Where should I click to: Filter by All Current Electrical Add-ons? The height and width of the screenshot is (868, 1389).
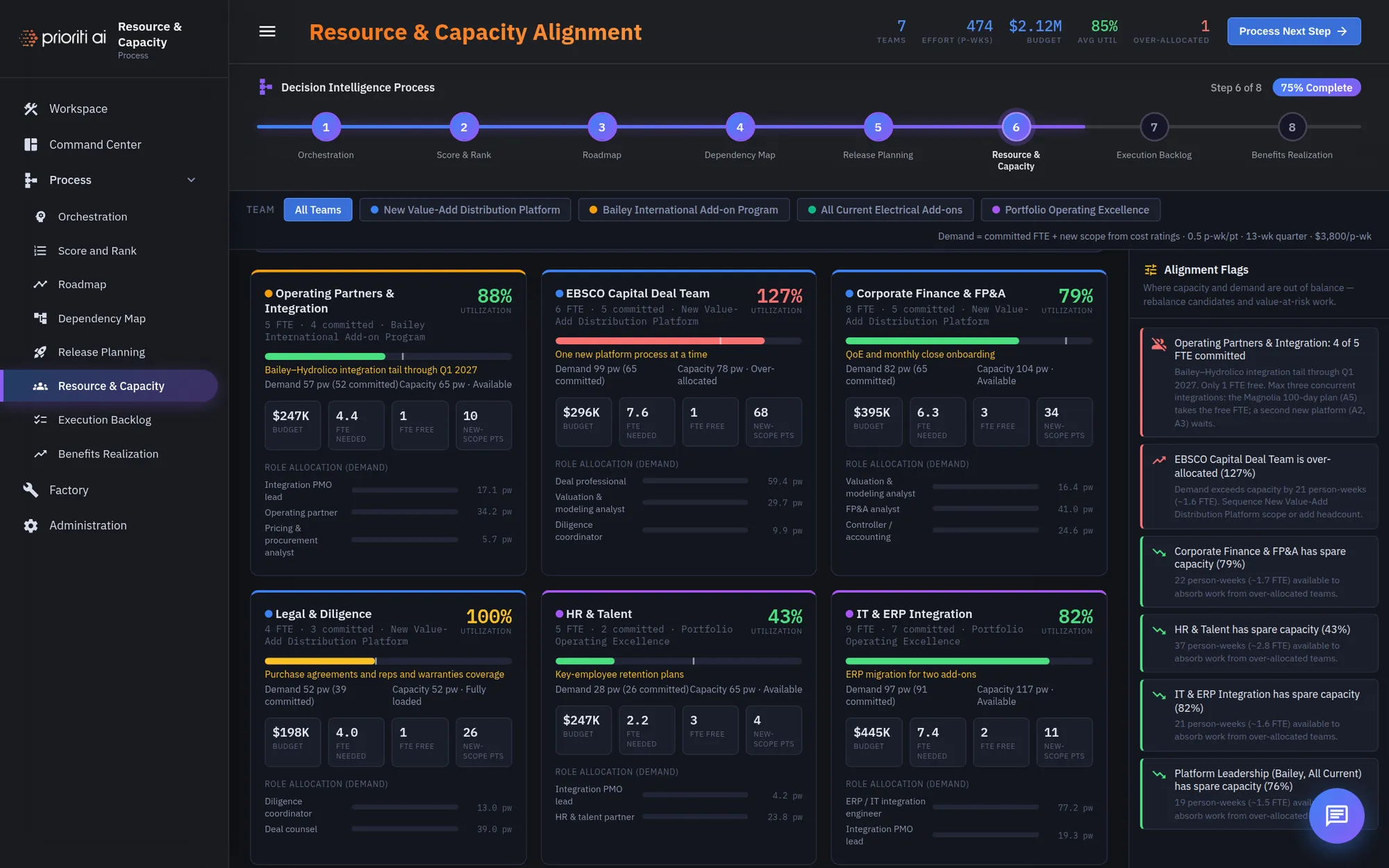(885, 210)
